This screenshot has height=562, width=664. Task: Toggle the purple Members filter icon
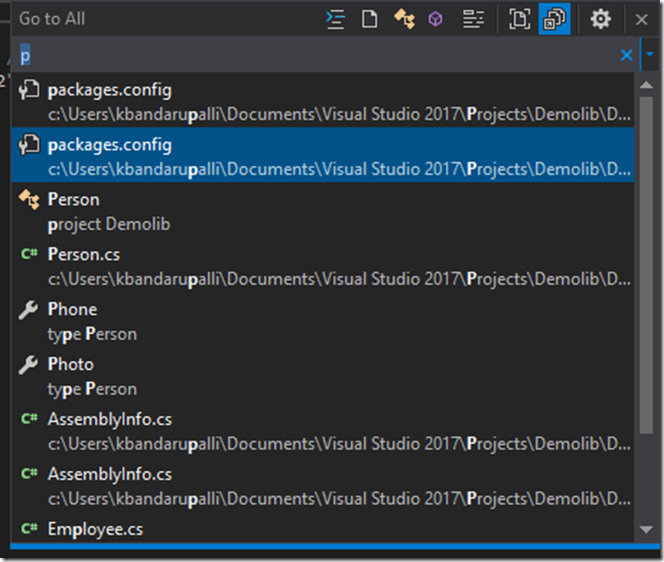tap(435, 19)
